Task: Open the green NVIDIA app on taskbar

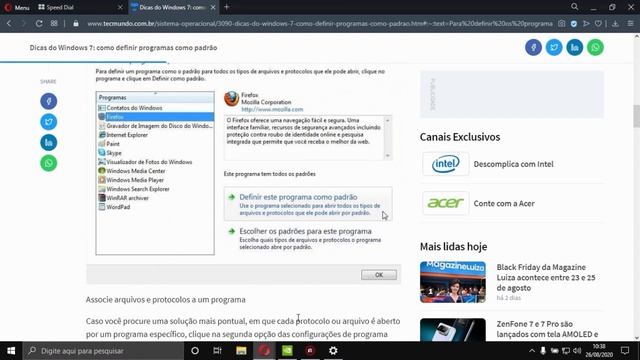Action: tap(287, 351)
